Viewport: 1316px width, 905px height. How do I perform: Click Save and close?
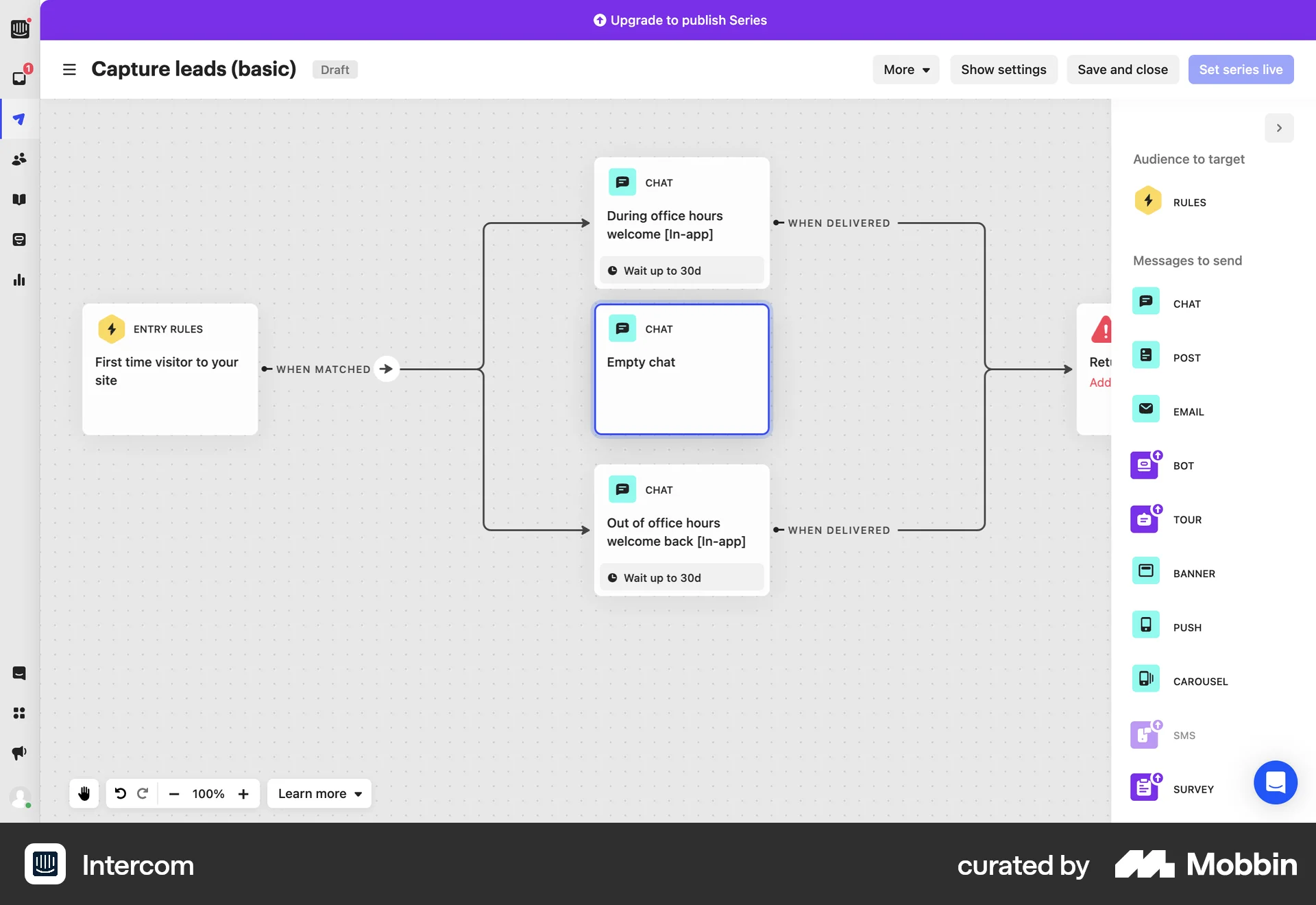[x=1122, y=69]
